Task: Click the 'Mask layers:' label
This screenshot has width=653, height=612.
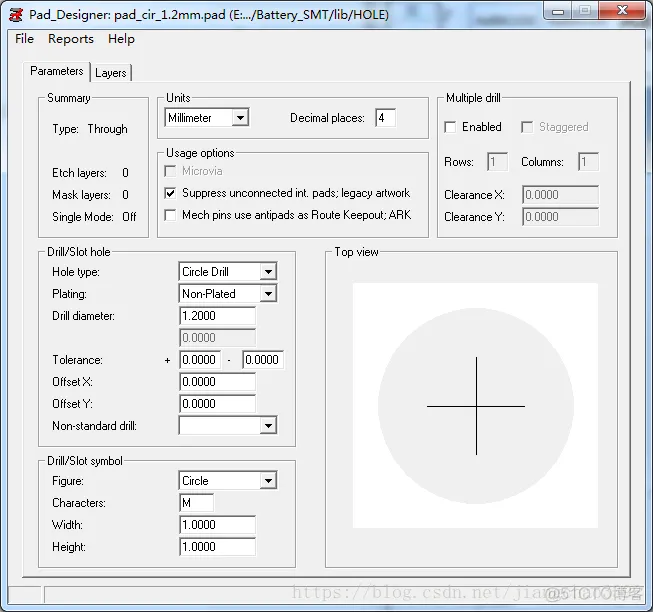Action: (x=81, y=195)
